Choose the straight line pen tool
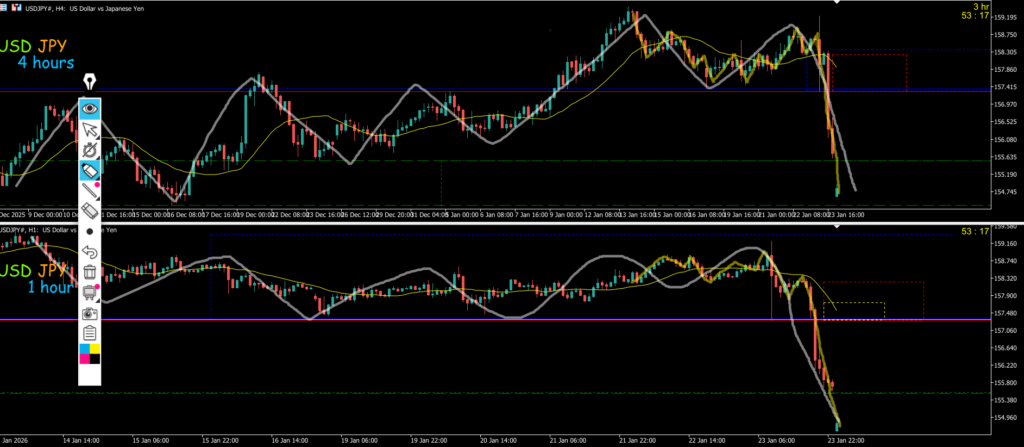Image resolution: width=1024 pixels, height=447 pixels. click(x=90, y=190)
